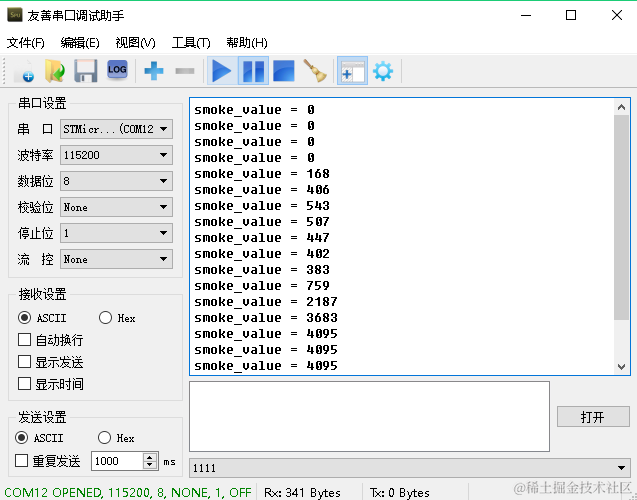Click the gray minus icon

(x=185, y=71)
